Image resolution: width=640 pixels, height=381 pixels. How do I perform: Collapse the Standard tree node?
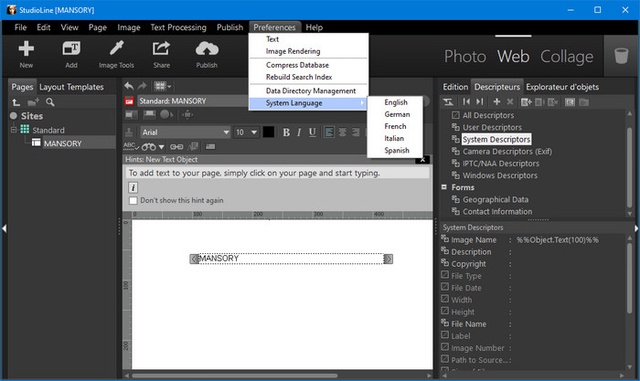13,129
